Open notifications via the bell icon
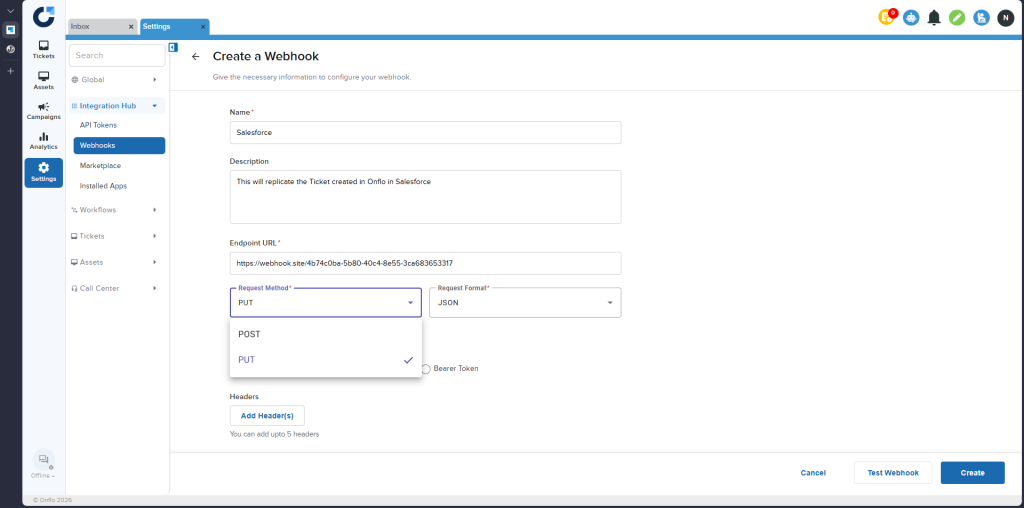 (934, 18)
